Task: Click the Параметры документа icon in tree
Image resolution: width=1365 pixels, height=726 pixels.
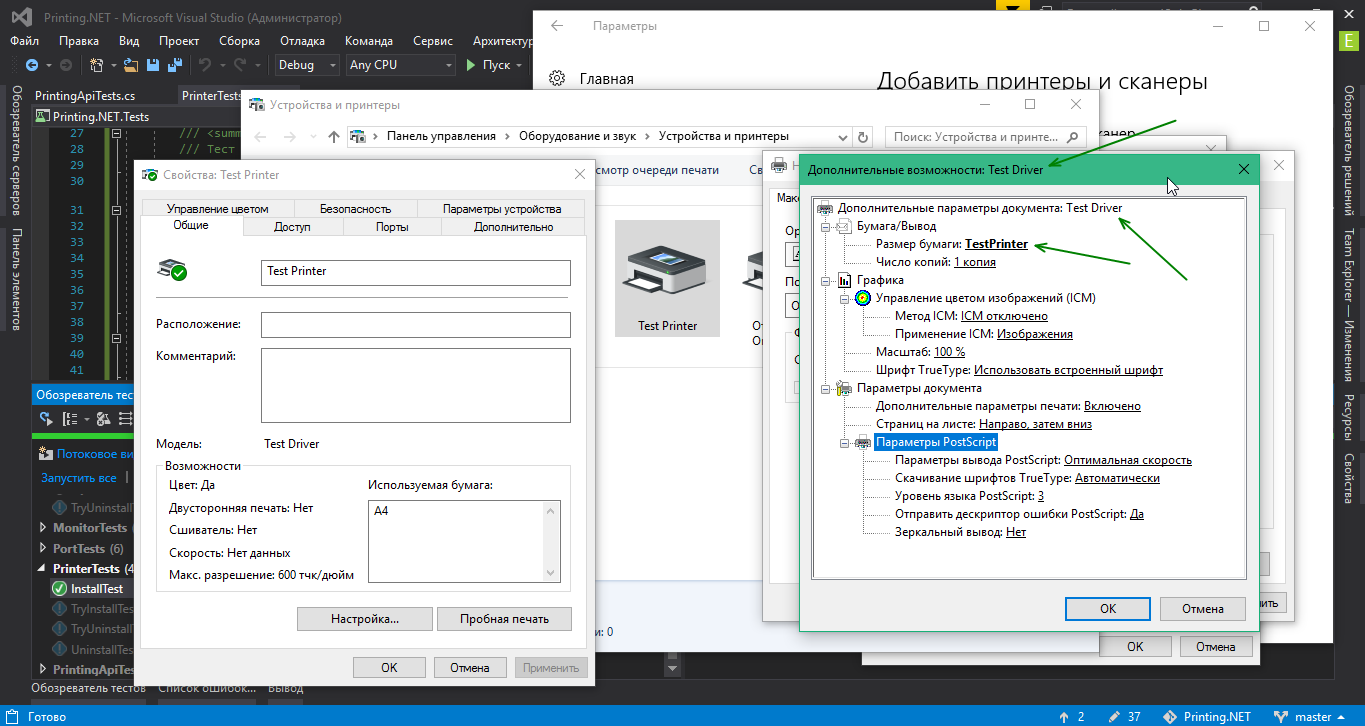Action: pyautogui.click(x=844, y=388)
